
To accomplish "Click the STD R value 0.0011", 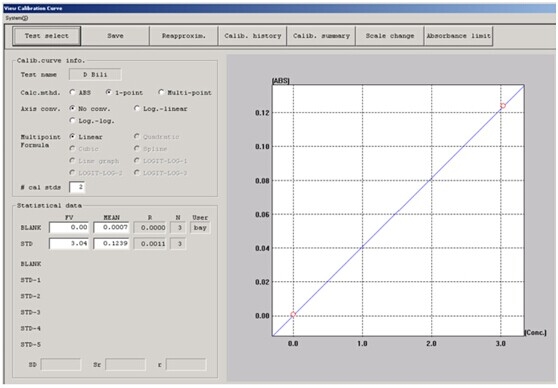I will (150, 243).
